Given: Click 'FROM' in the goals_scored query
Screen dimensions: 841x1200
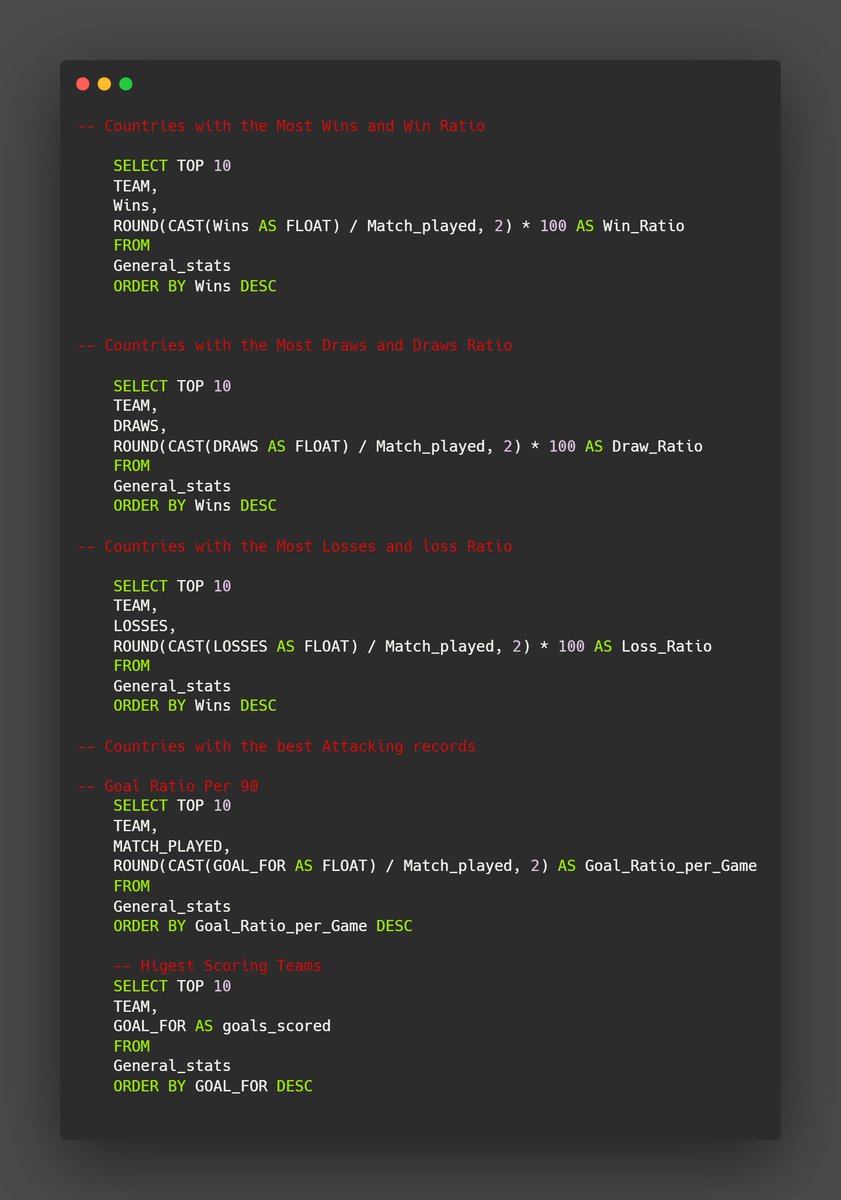Looking at the screenshot, I should [x=131, y=1046].
